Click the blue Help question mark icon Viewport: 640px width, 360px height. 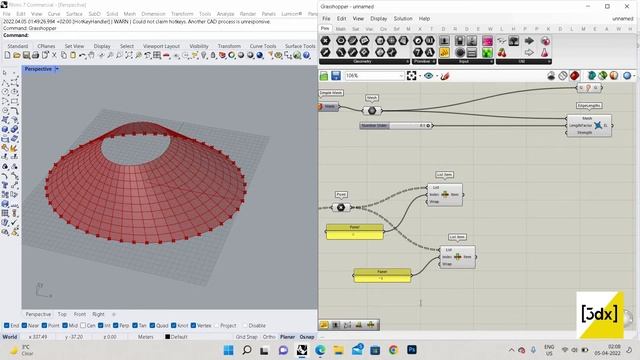tap(307, 55)
